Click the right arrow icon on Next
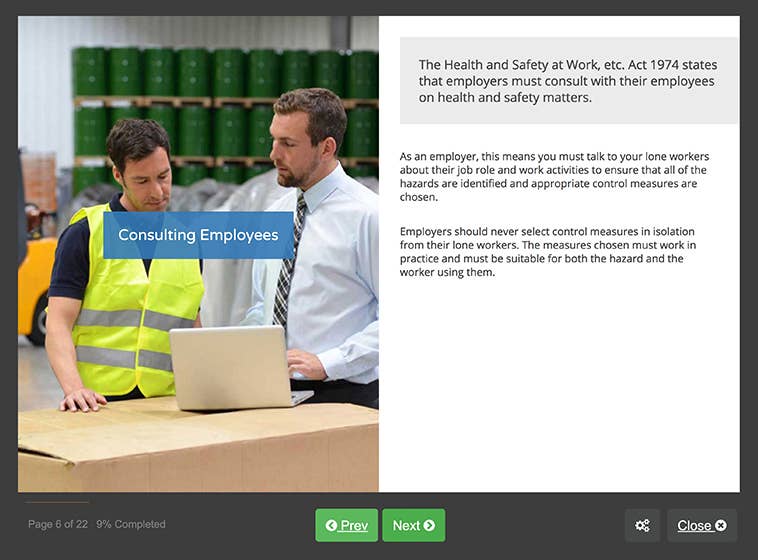The width and height of the screenshot is (758, 560). pyautogui.click(x=429, y=526)
